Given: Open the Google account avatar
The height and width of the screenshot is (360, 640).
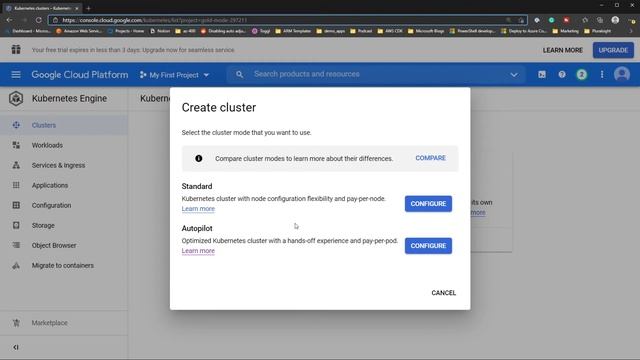Looking at the screenshot, I should (x=622, y=74).
